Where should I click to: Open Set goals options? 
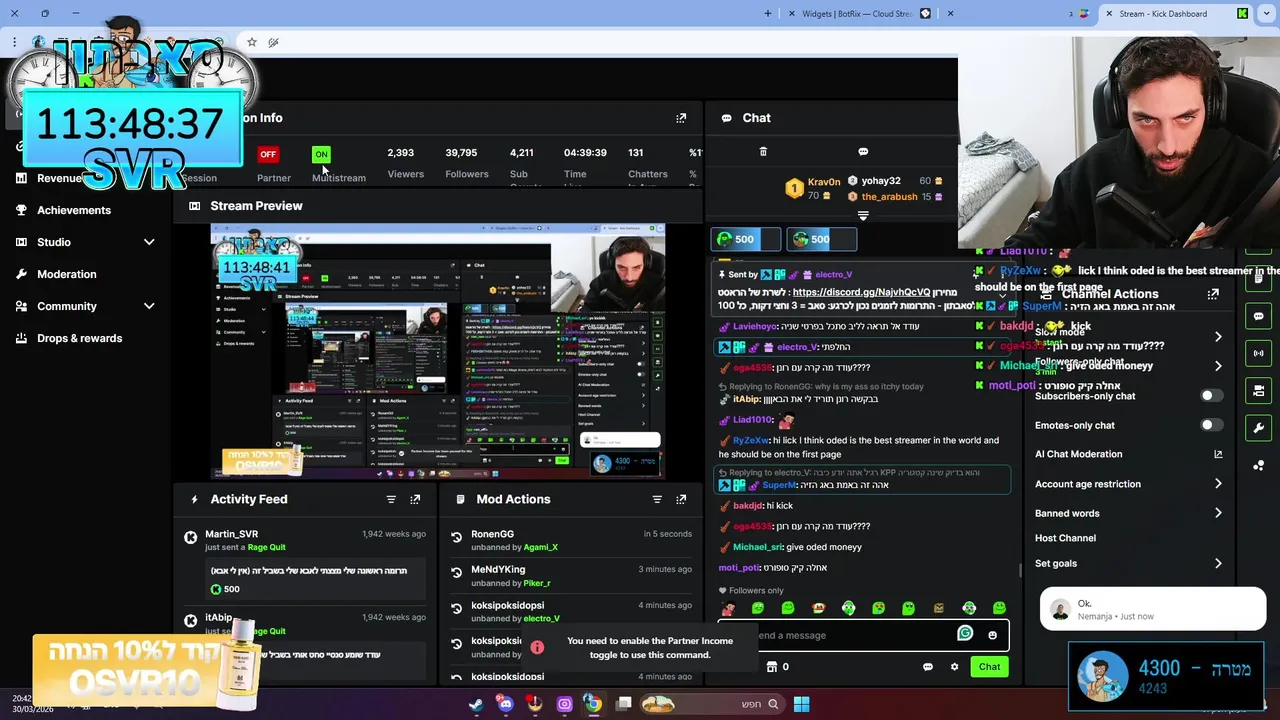(x=1128, y=563)
